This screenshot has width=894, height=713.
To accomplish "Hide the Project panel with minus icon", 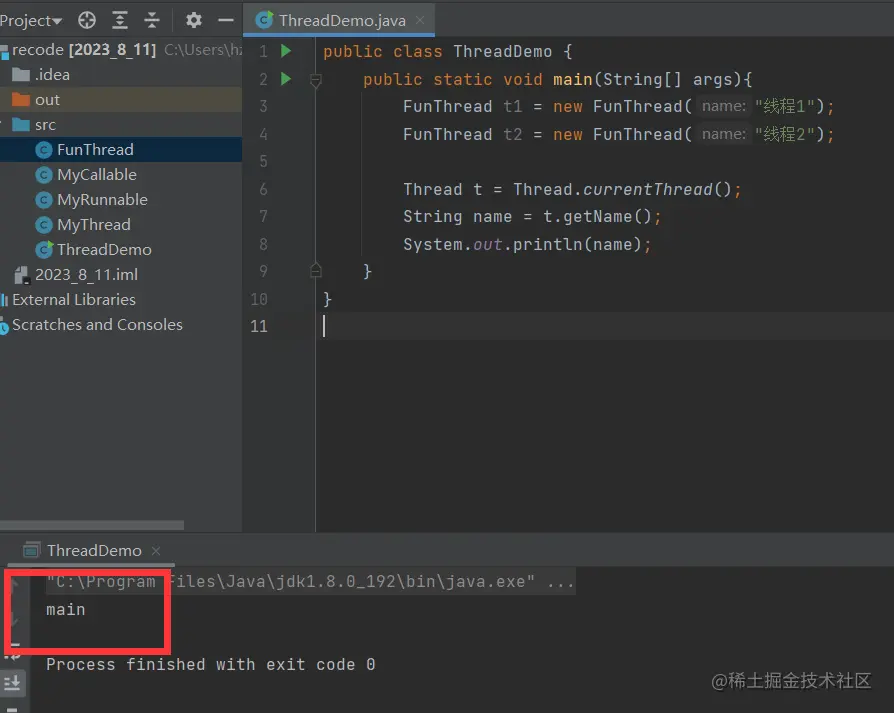I will pyautogui.click(x=226, y=21).
